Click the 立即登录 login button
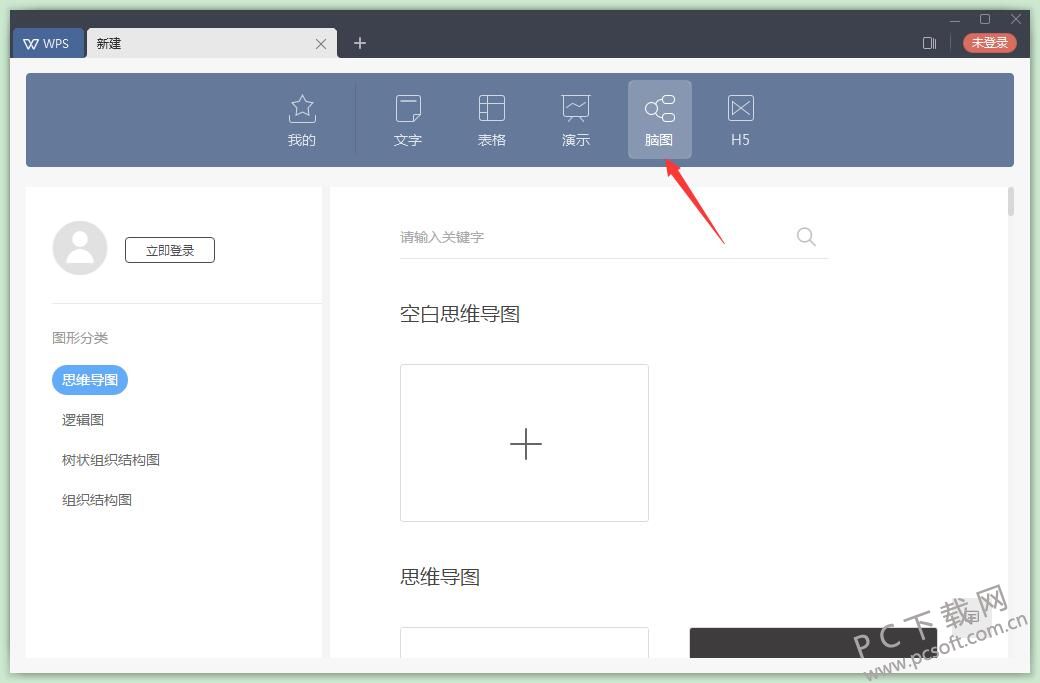 [169, 250]
